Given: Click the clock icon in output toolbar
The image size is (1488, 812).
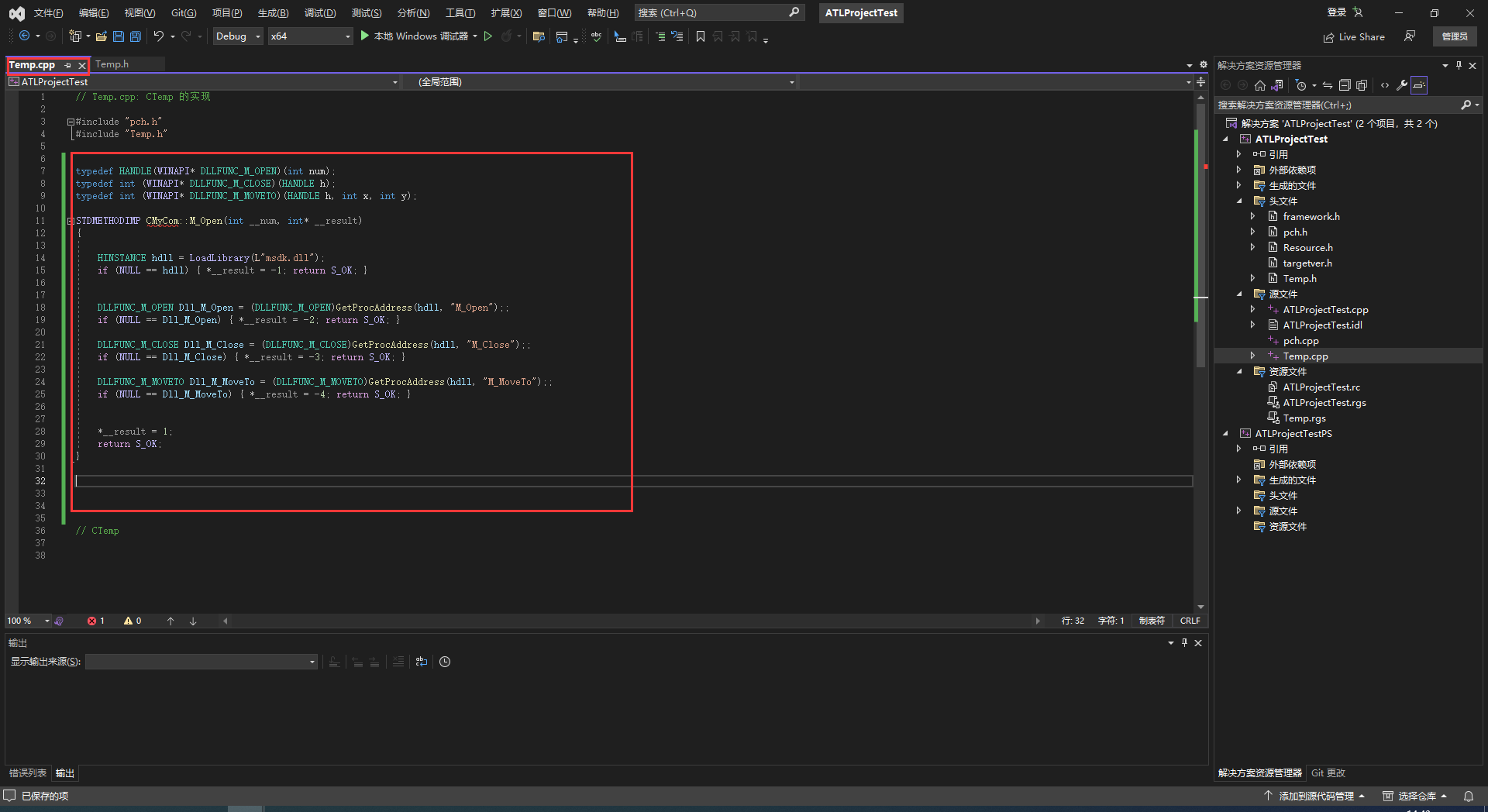Looking at the screenshot, I should [x=445, y=662].
